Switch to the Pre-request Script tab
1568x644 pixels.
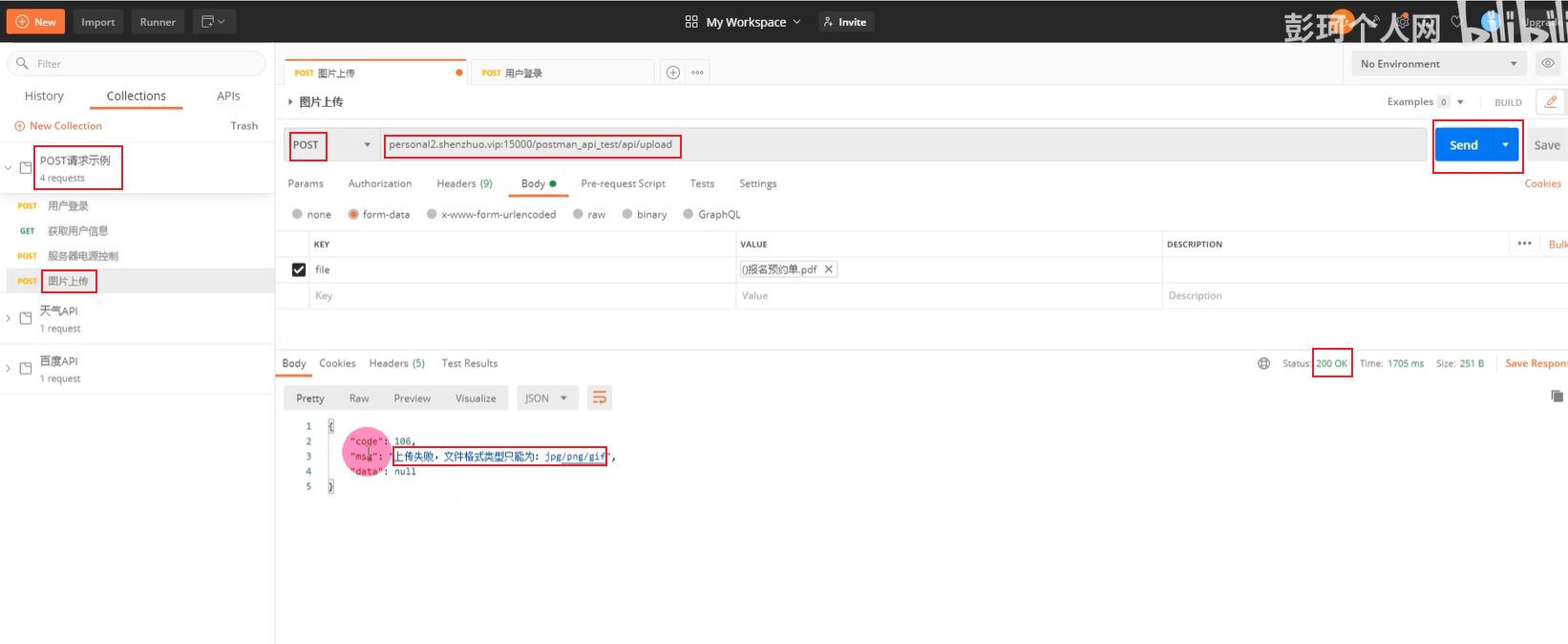pyautogui.click(x=623, y=183)
